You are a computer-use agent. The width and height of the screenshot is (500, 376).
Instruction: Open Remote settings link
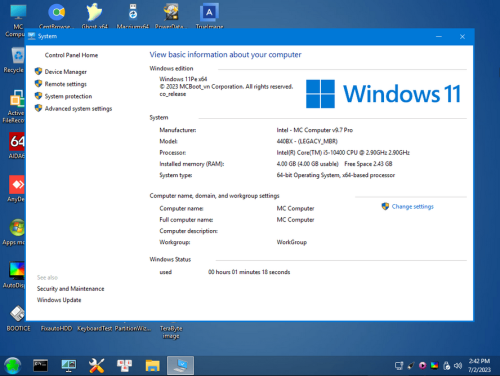point(66,84)
